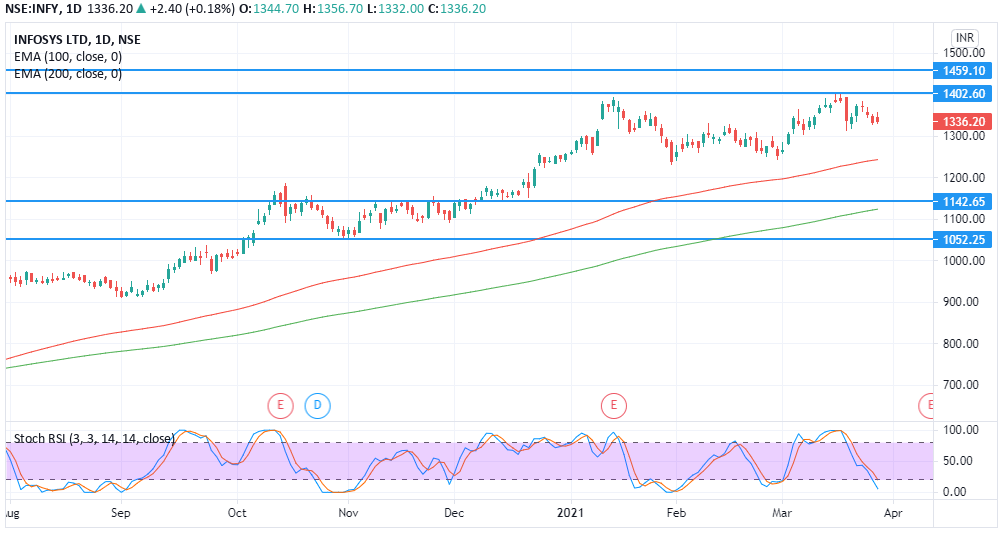This screenshot has width=1003, height=535.
Task: Click the blue dividend D marker
Action: click(318, 405)
